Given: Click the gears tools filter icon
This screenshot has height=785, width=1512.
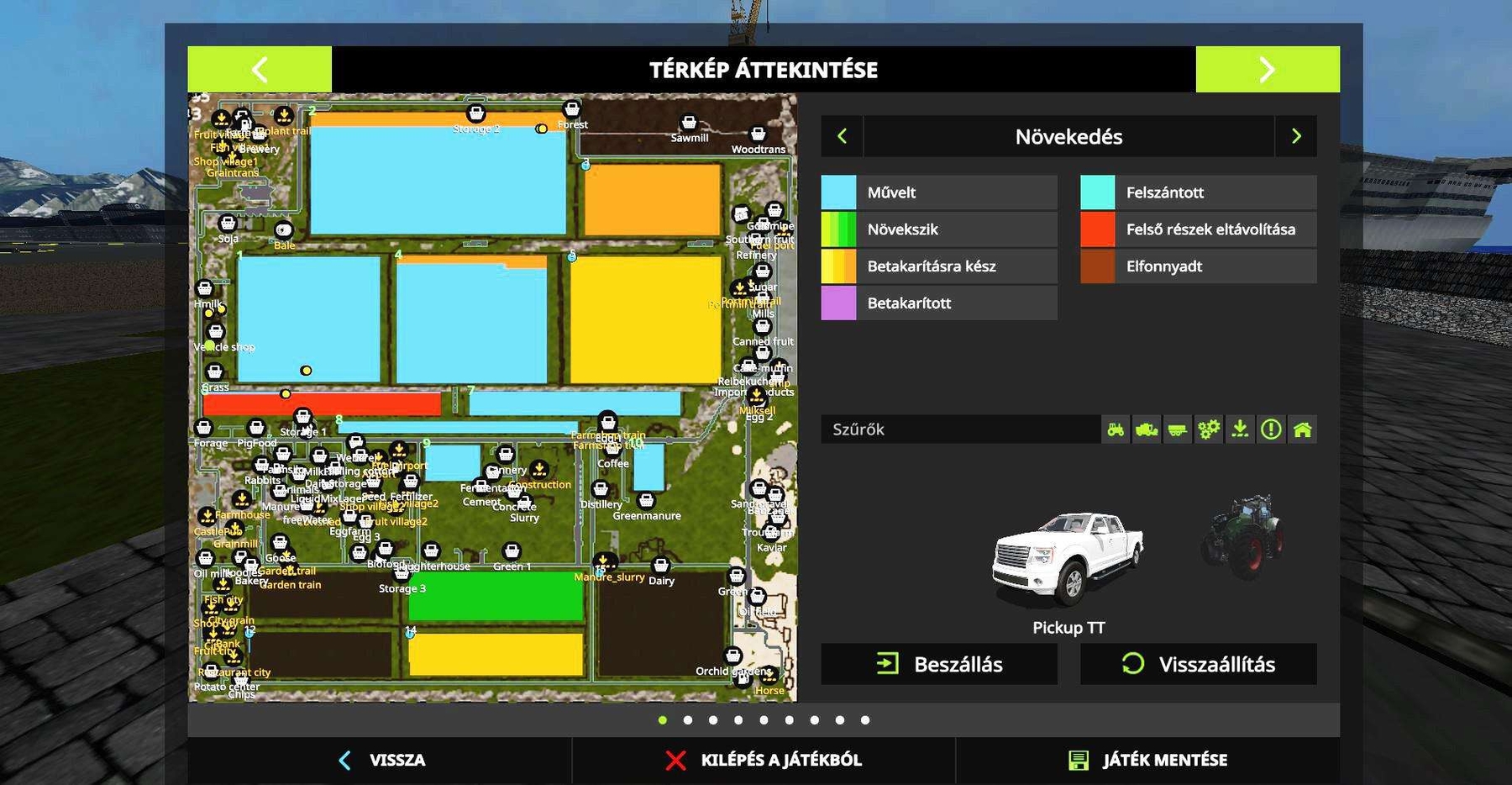Looking at the screenshot, I should tap(1209, 429).
